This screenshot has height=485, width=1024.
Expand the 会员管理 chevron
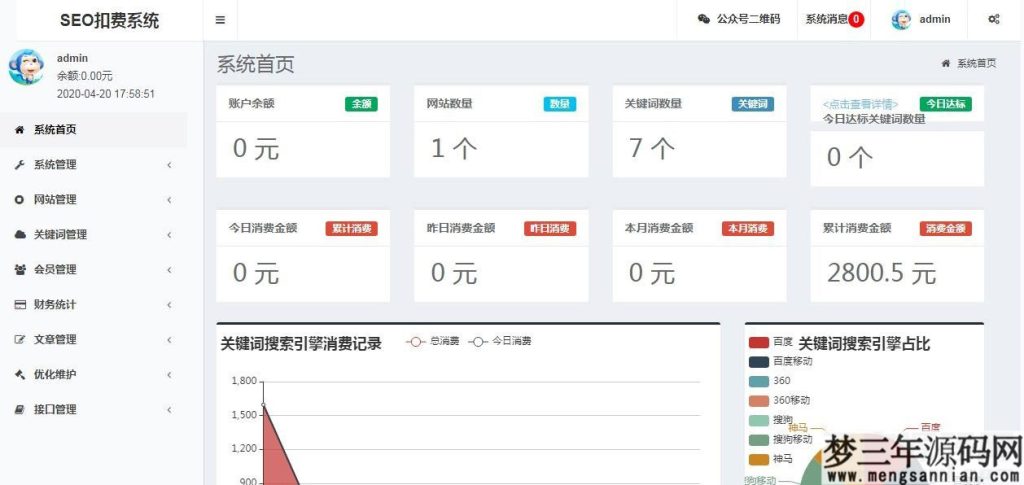pos(169,270)
